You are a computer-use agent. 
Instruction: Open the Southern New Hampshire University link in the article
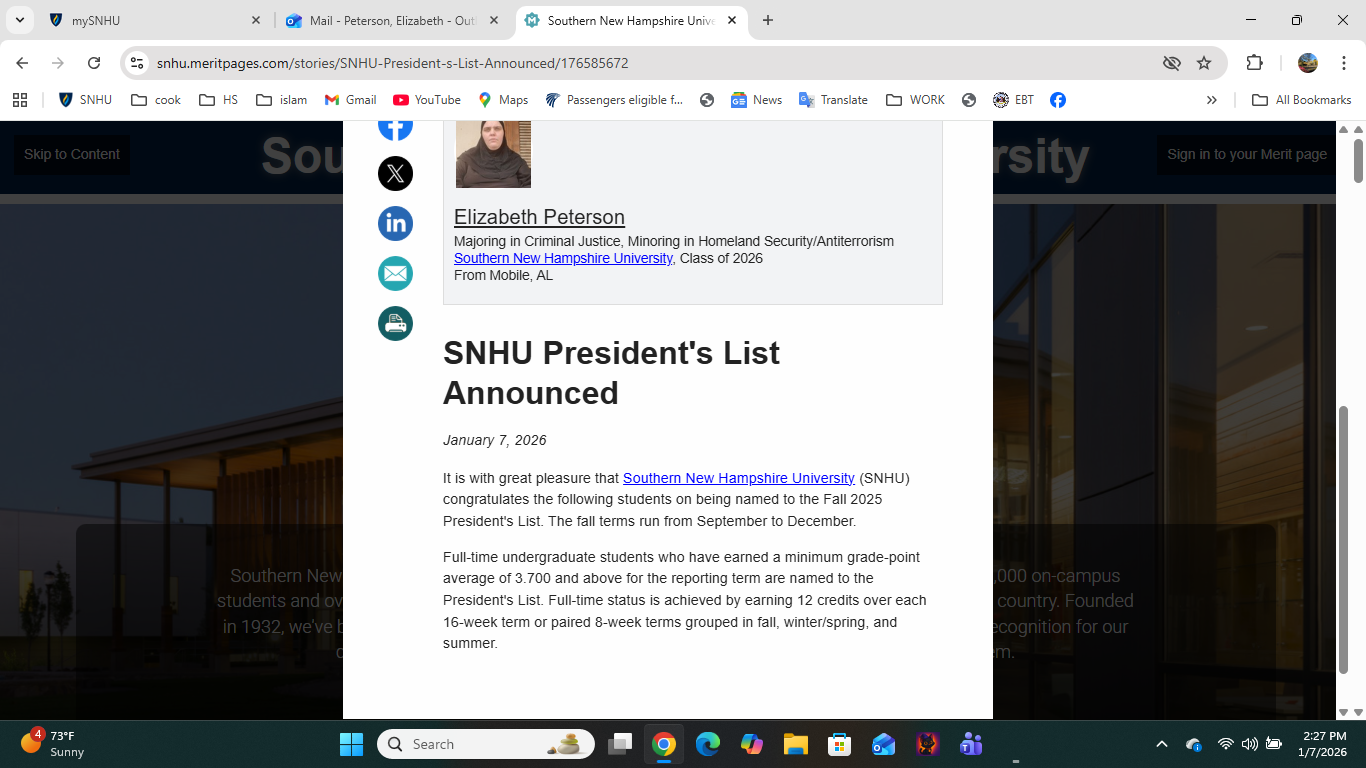[739, 478]
